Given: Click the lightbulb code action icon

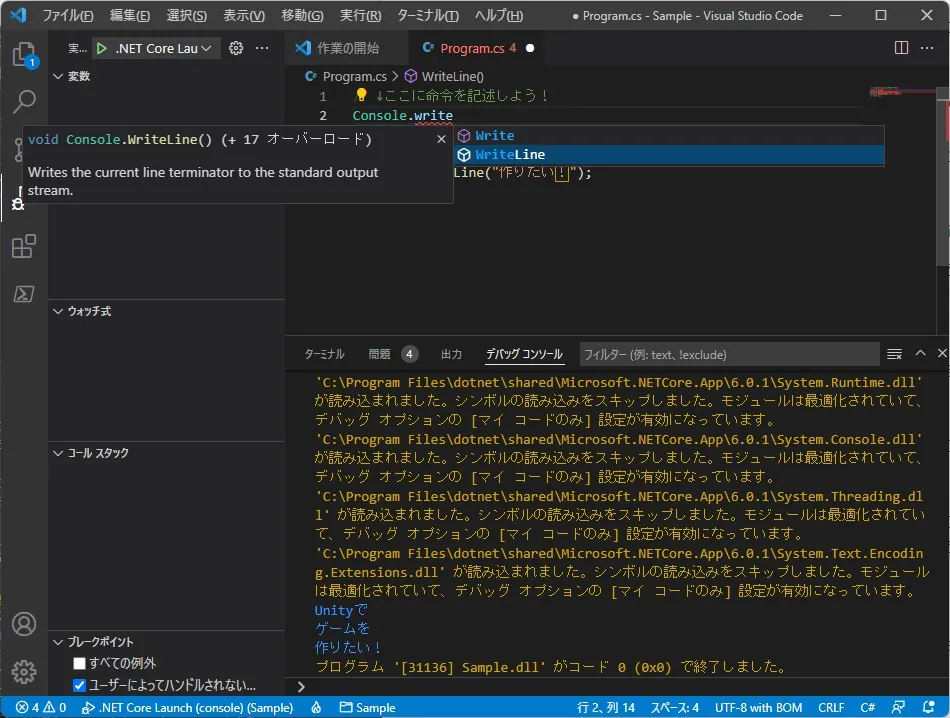Looking at the screenshot, I should pos(362,96).
